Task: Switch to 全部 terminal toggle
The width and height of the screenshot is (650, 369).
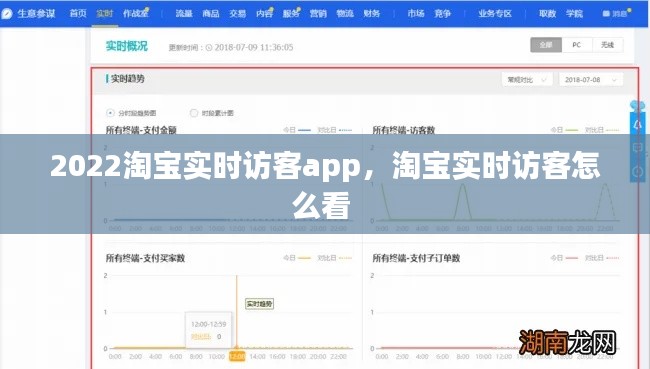Action: pyautogui.click(x=546, y=45)
